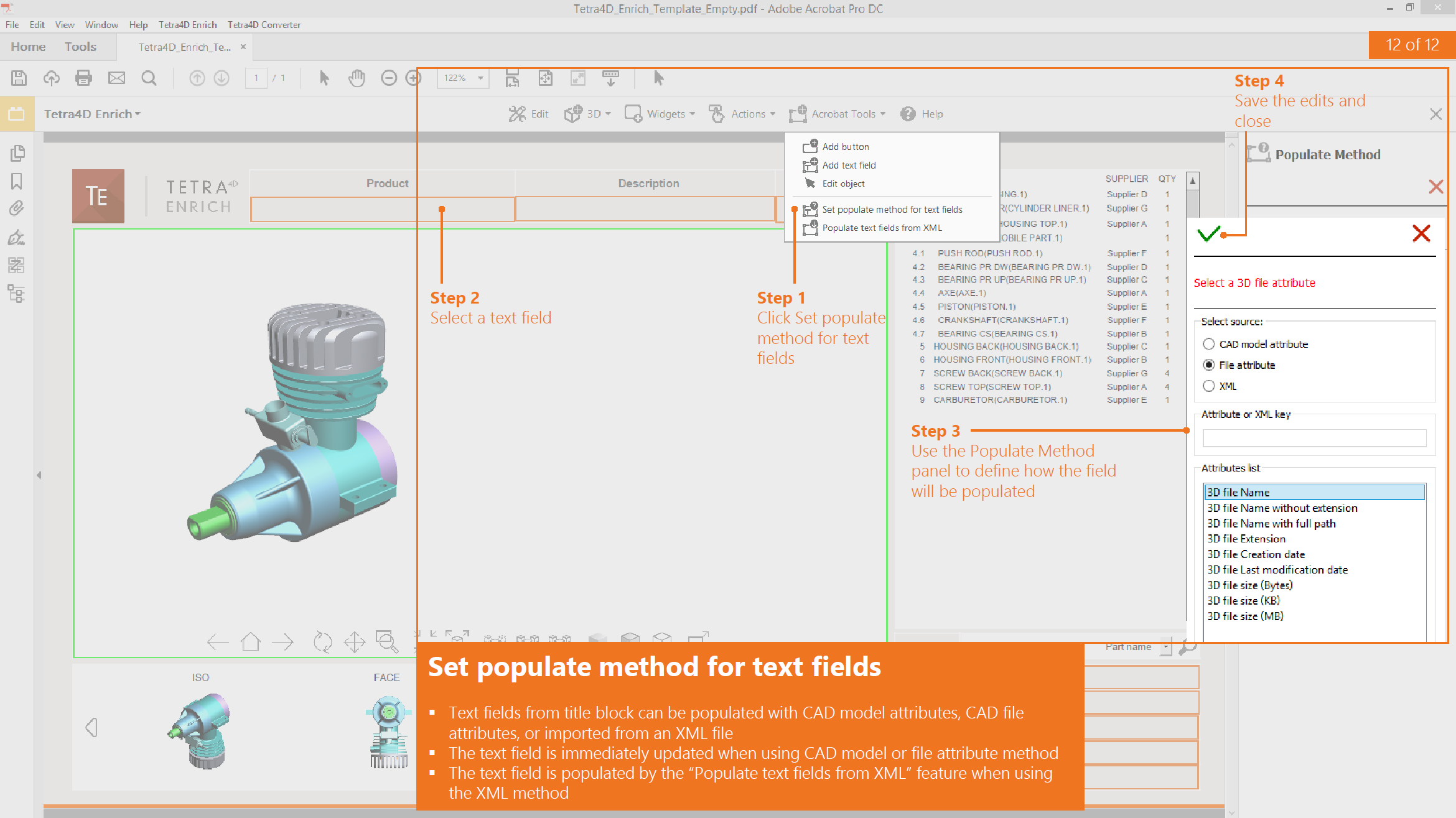1456x818 pixels.
Task: Click the fit width scrolling icon
Action: pos(512,78)
